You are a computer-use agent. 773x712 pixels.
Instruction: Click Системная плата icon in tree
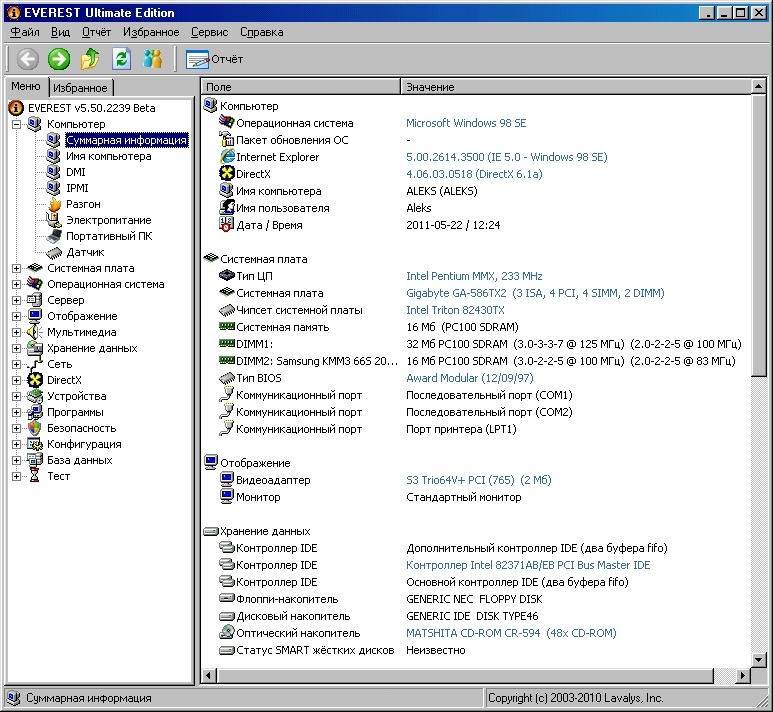35,268
